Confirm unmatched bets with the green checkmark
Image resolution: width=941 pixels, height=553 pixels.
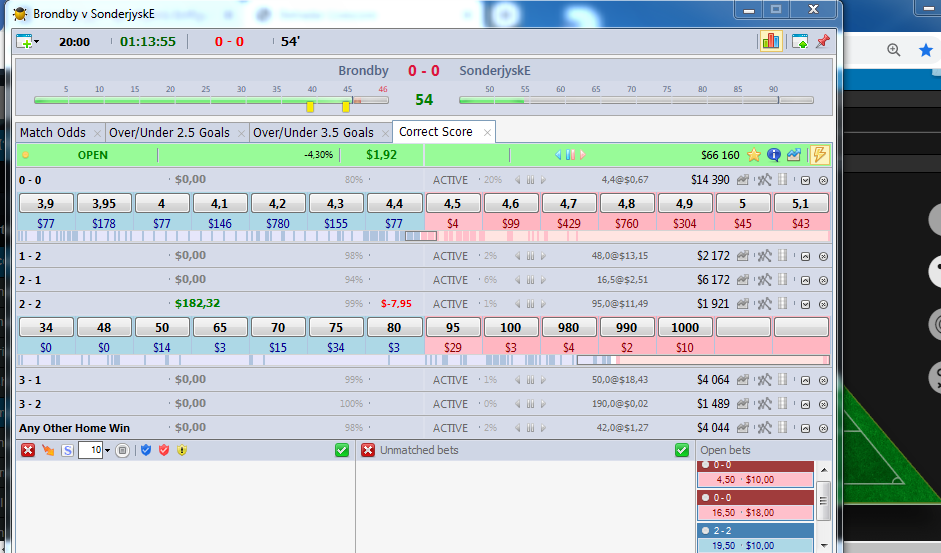682,450
